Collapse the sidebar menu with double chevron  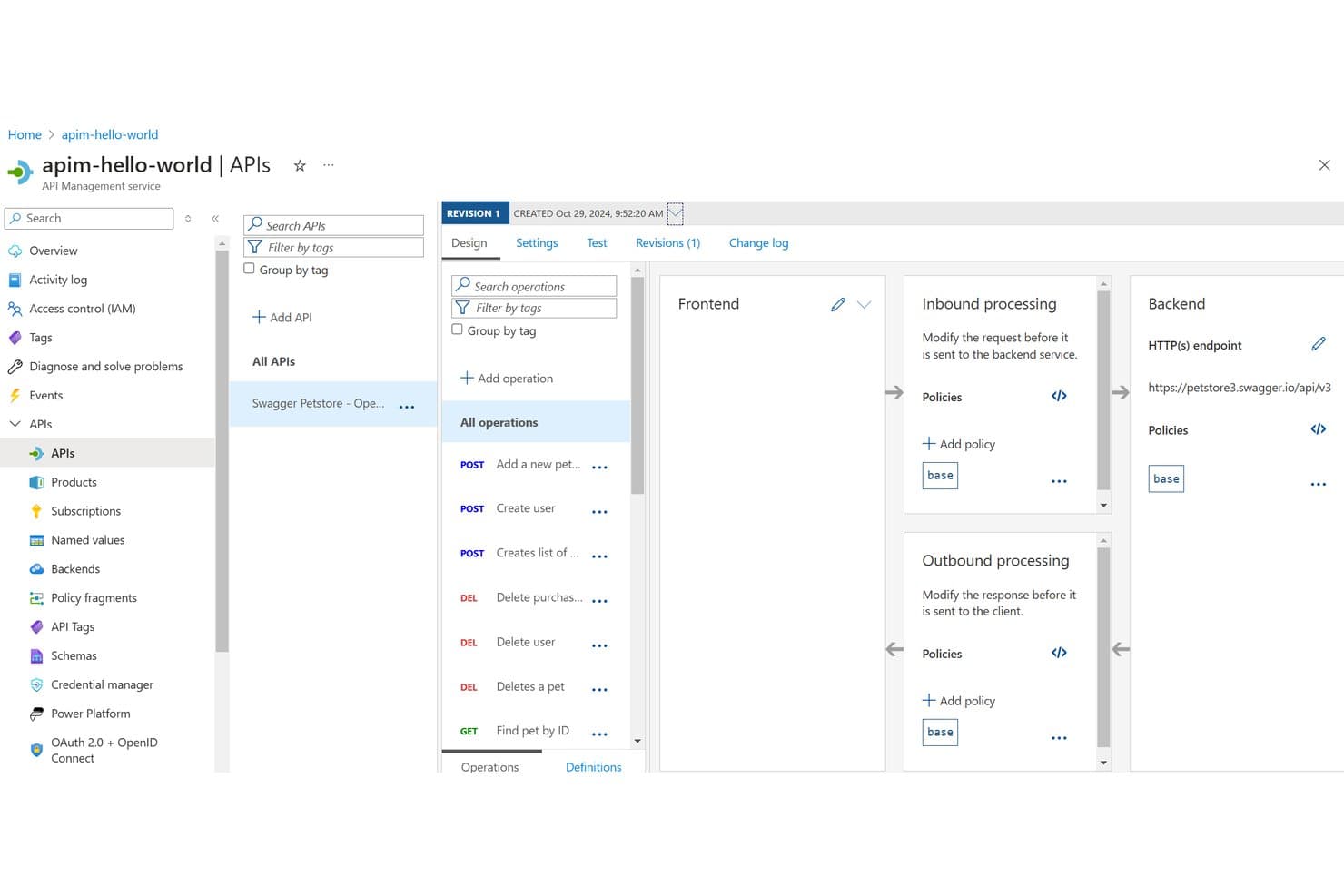click(x=215, y=218)
